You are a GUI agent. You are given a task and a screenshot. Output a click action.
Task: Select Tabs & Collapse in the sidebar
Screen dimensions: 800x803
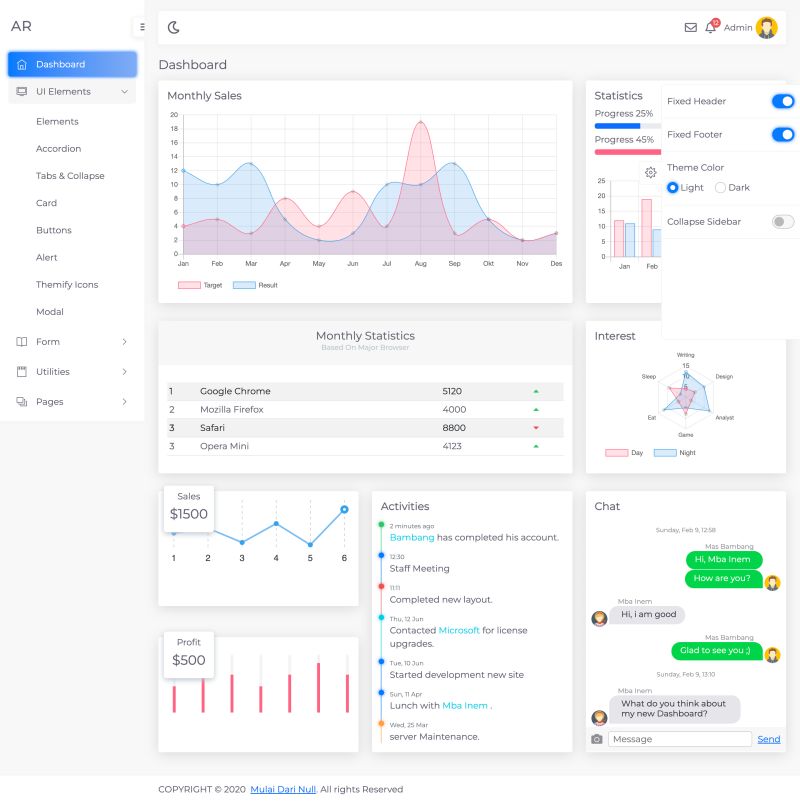click(69, 175)
